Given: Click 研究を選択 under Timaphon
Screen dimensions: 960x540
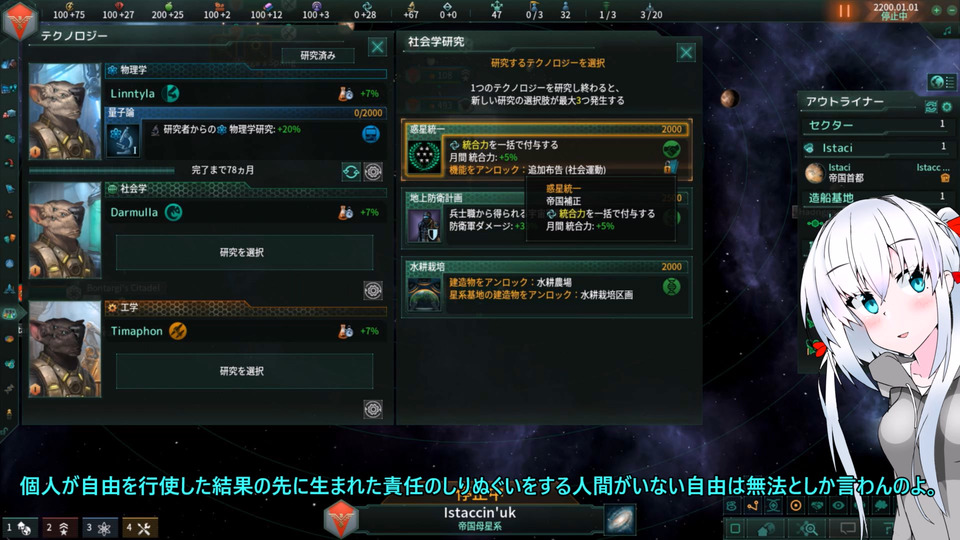Looking at the screenshot, I should pos(244,371).
